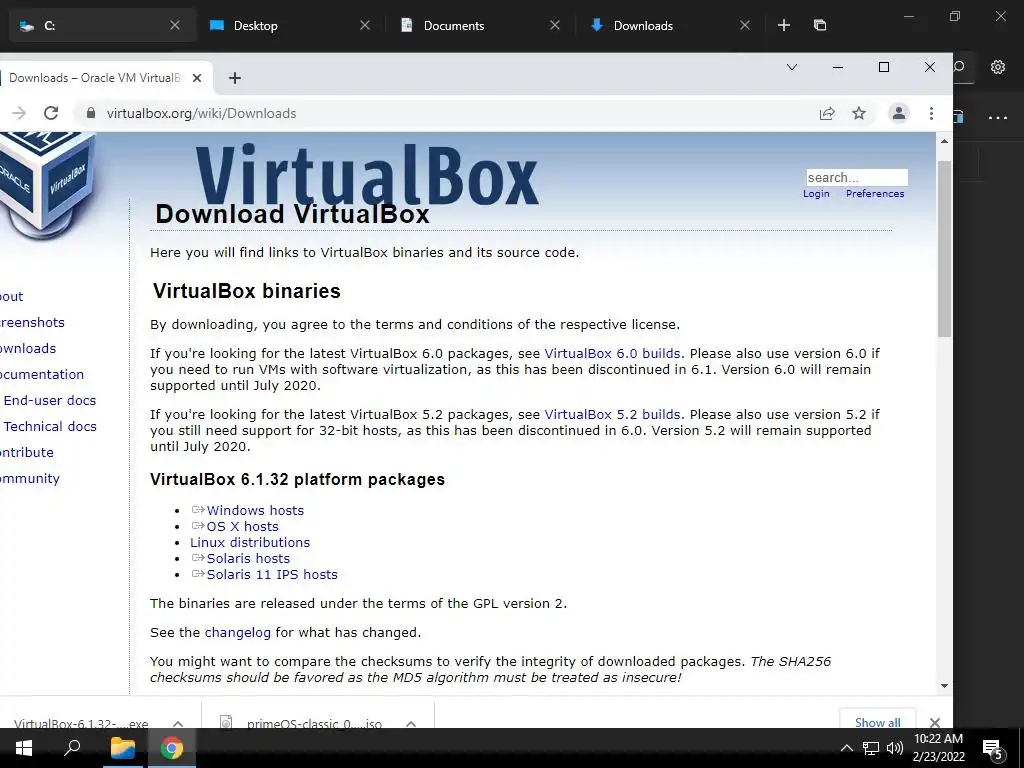Open a new Chrome tab
The height and width of the screenshot is (768, 1024).
(x=235, y=78)
